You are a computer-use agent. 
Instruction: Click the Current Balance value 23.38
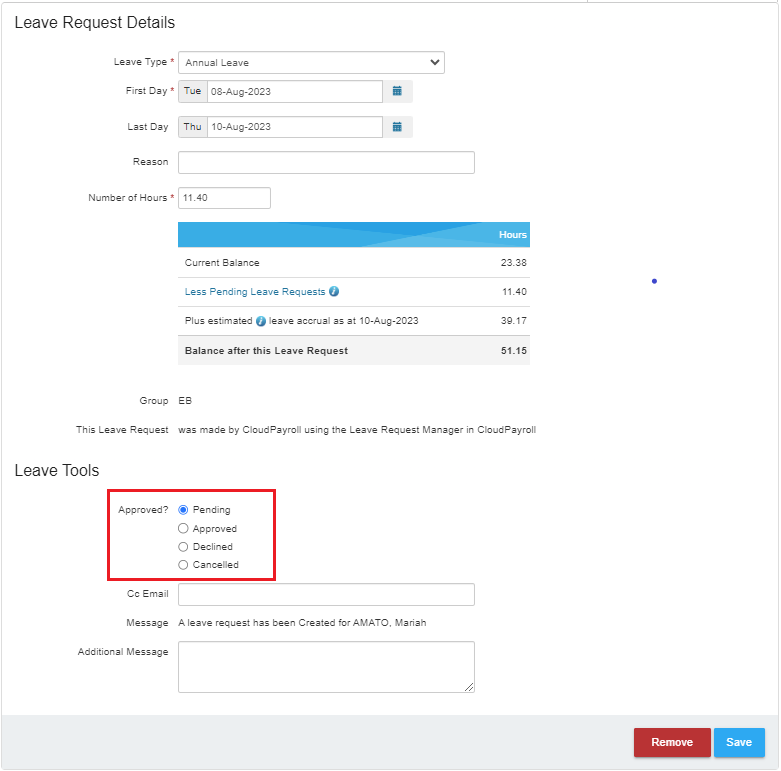[514, 262]
